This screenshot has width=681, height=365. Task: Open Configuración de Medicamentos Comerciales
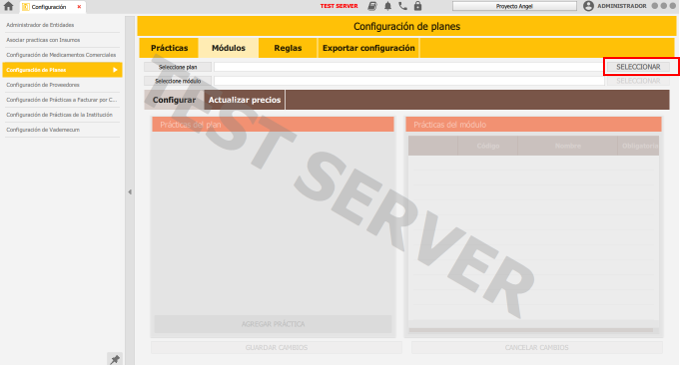pos(62,55)
